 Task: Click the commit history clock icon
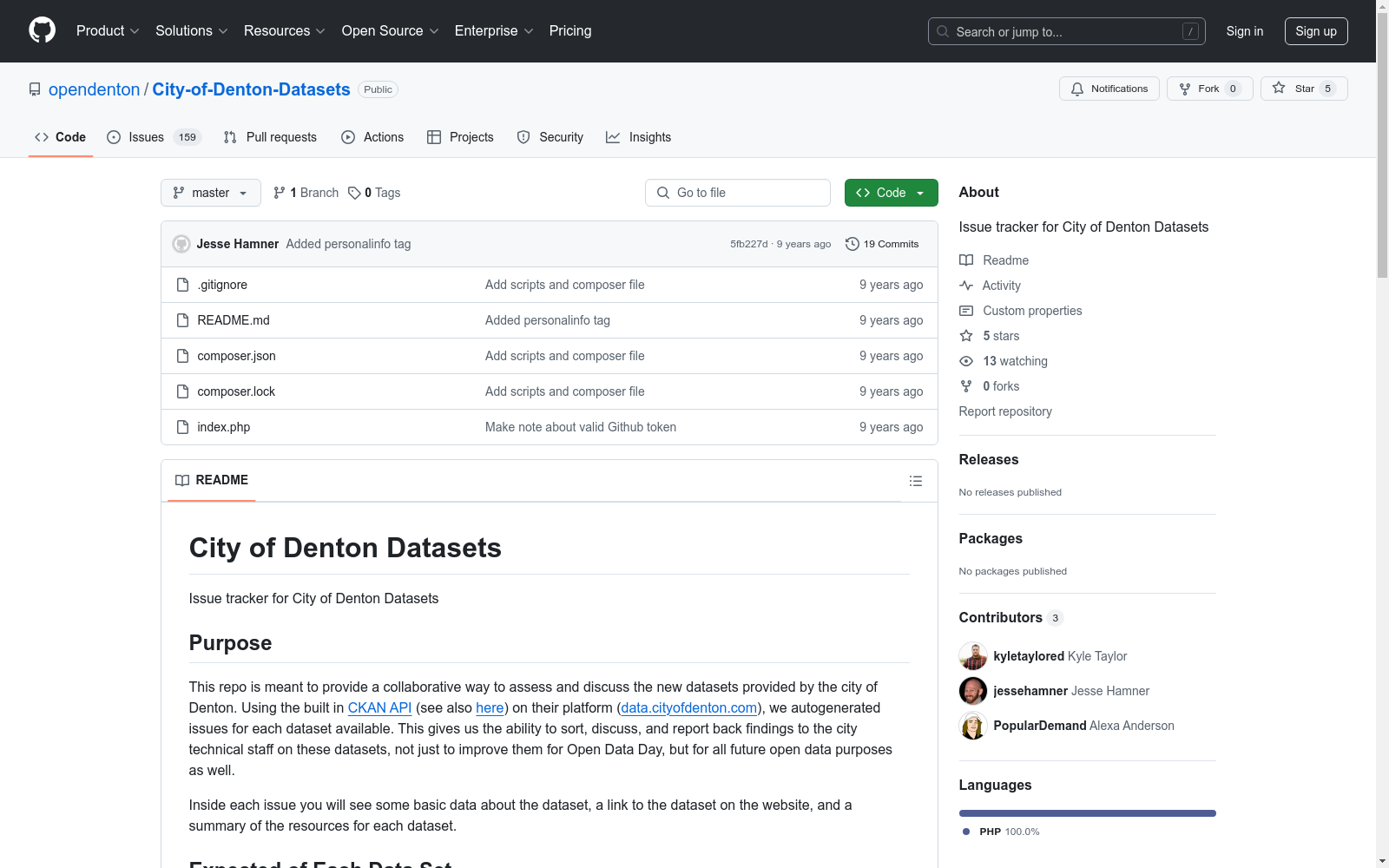click(852, 244)
